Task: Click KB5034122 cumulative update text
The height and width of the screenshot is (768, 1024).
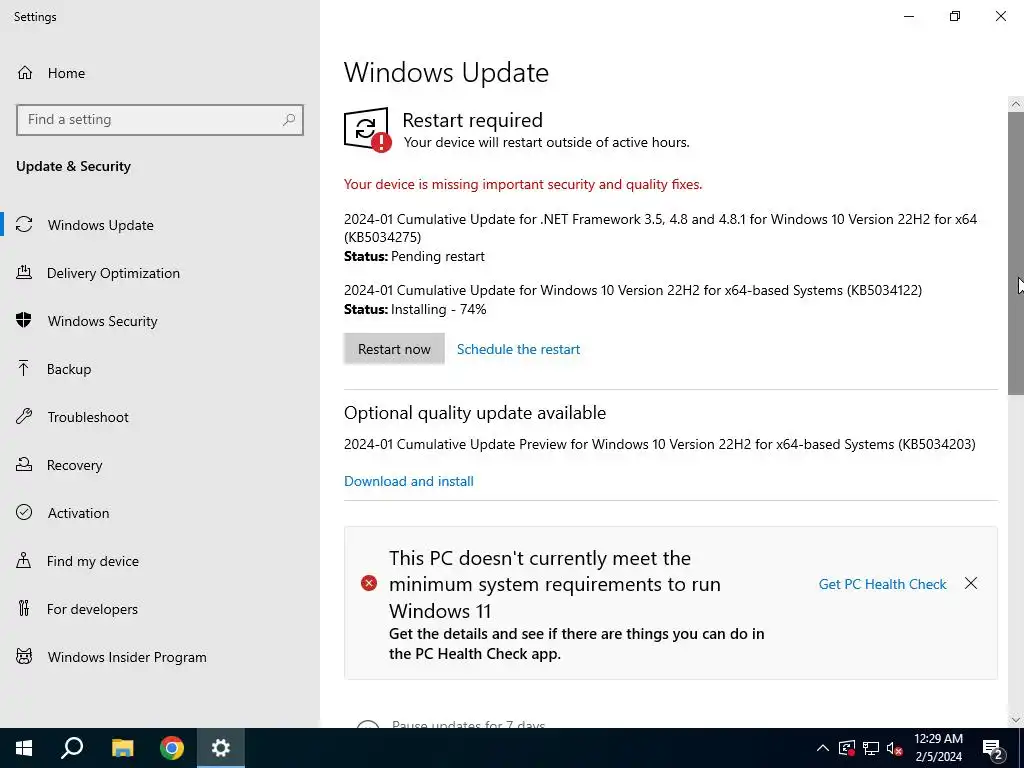Action: tap(633, 290)
